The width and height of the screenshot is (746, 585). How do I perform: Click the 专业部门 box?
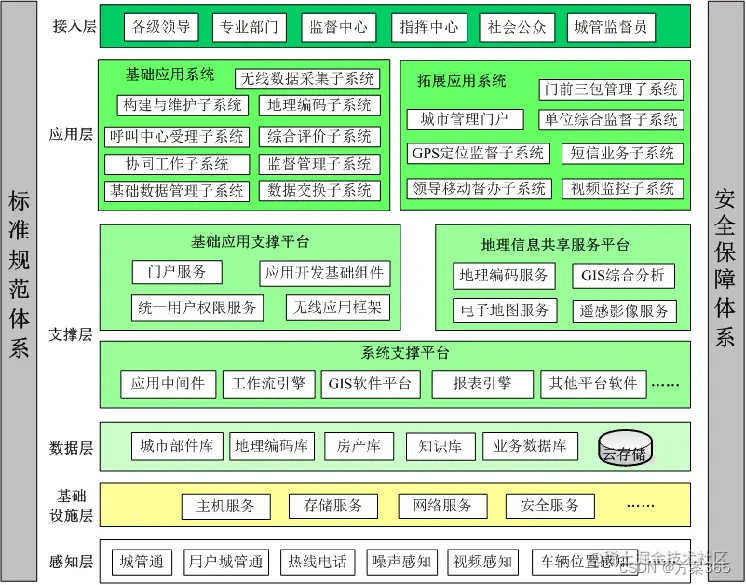pyautogui.click(x=249, y=28)
